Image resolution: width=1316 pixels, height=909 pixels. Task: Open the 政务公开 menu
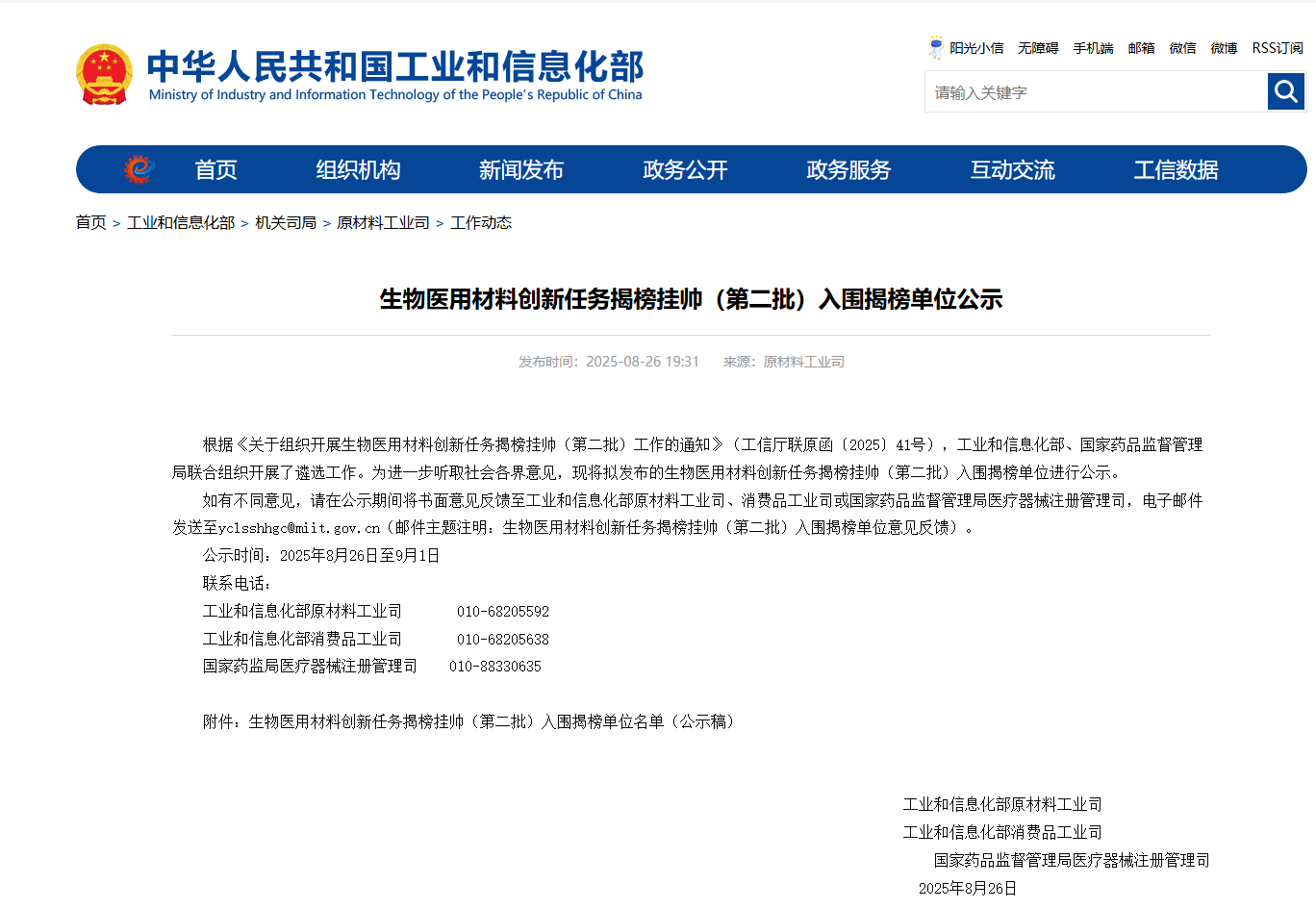click(685, 170)
